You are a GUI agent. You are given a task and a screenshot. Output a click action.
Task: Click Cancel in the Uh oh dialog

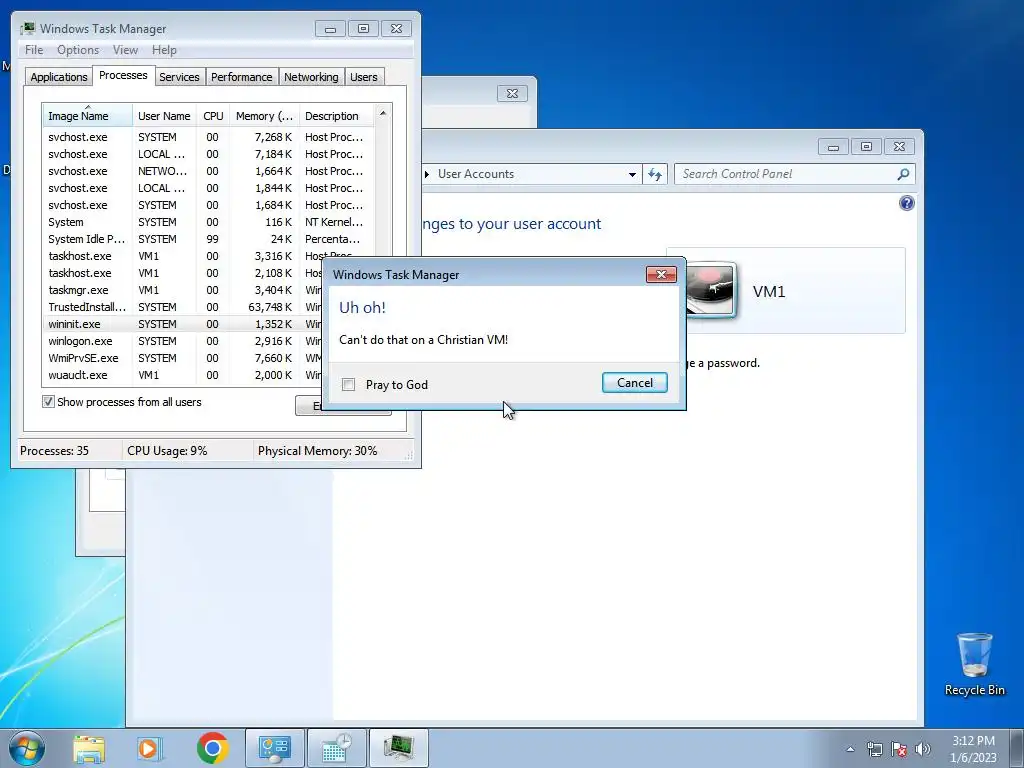click(634, 383)
